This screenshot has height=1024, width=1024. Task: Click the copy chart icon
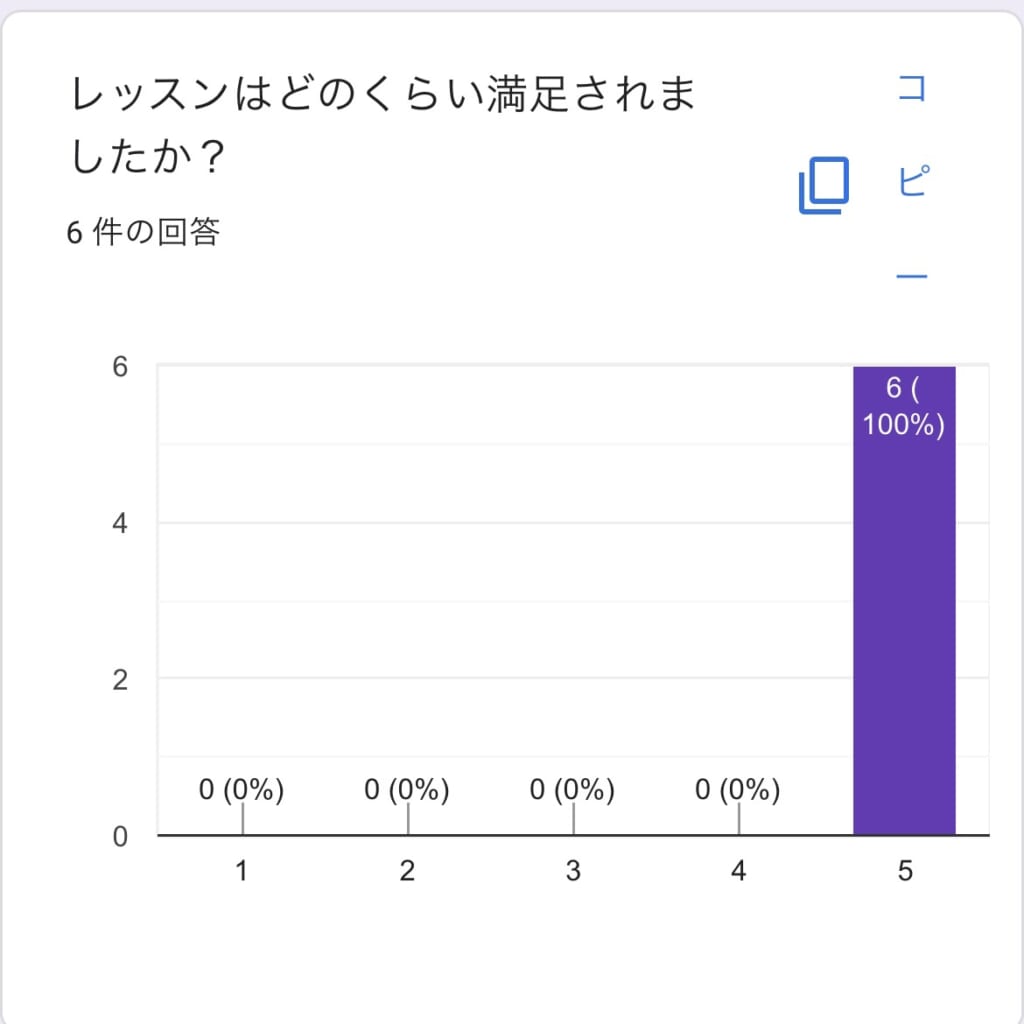click(x=824, y=185)
